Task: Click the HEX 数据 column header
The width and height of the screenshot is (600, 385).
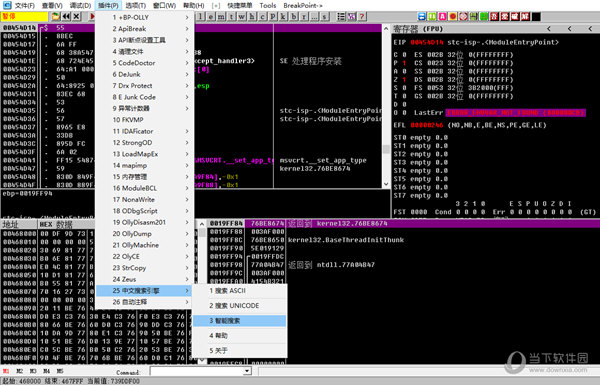Action: (x=56, y=224)
